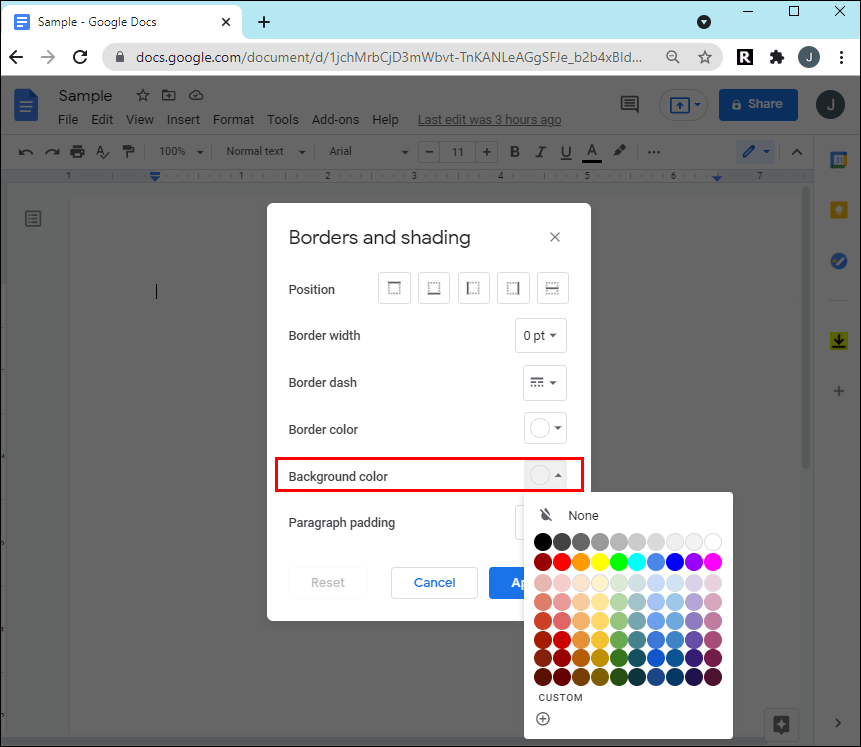This screenshot has height=747, width=861.
Task: Select the left border position icon
Action: pos(473,289)
